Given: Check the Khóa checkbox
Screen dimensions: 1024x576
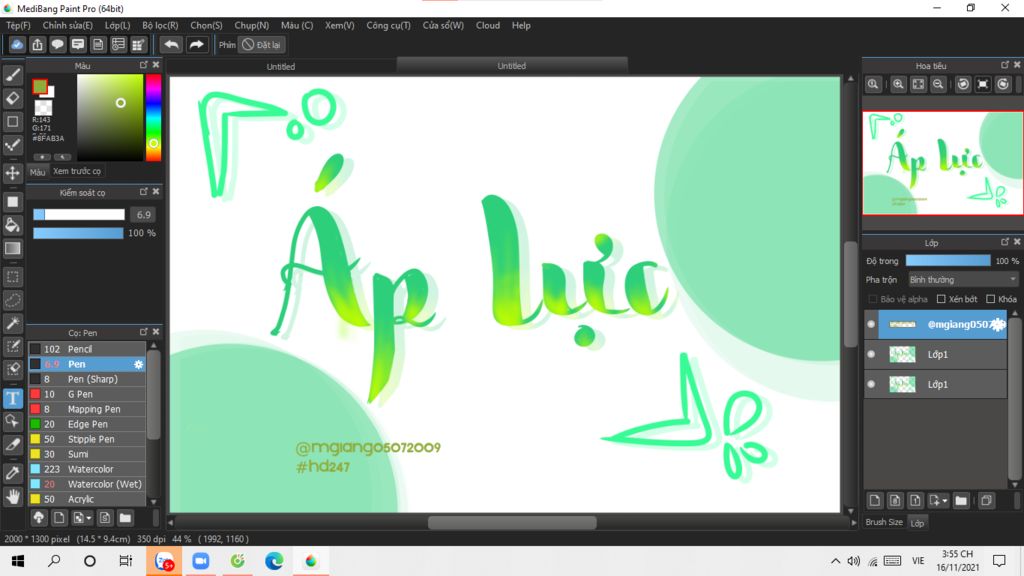Looking at the screenshot, I should (991, 299).
